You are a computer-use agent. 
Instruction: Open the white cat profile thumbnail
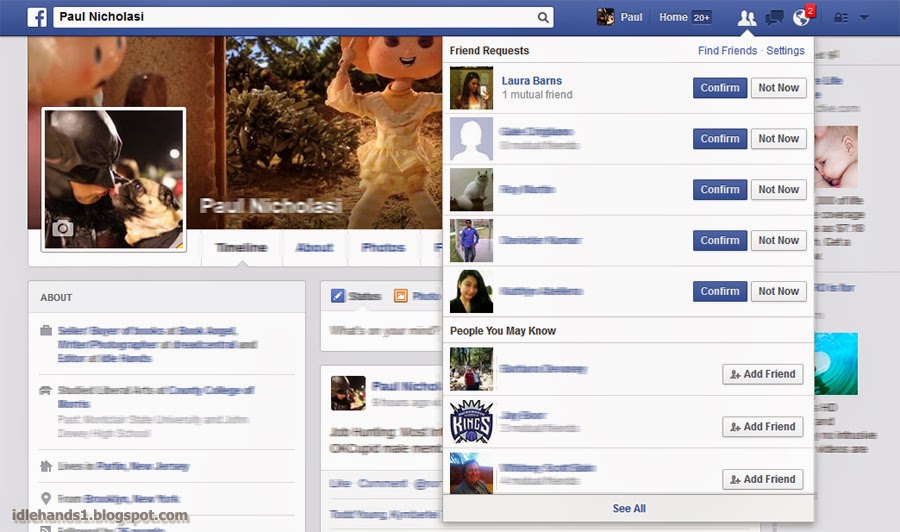pos(471,189)
